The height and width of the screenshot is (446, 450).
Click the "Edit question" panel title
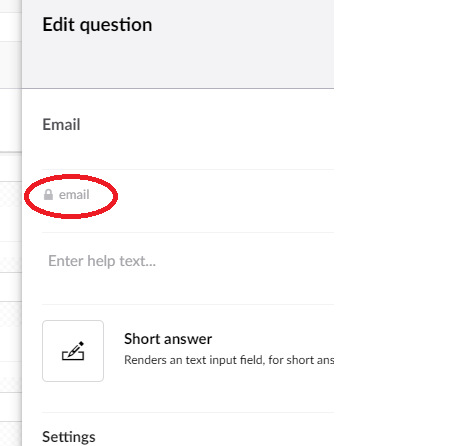point(97,25)
